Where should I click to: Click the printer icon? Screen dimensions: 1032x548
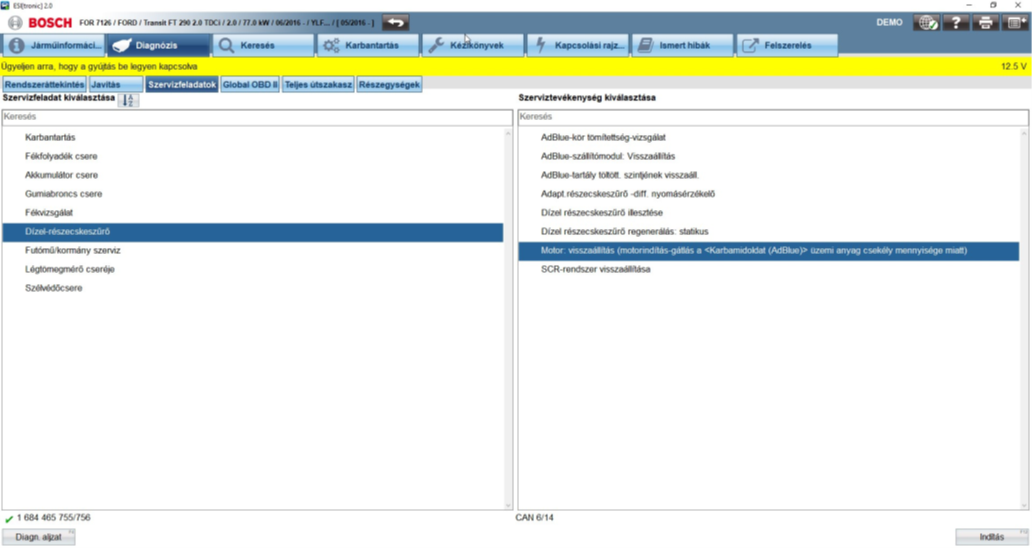[x=985, y=22]
